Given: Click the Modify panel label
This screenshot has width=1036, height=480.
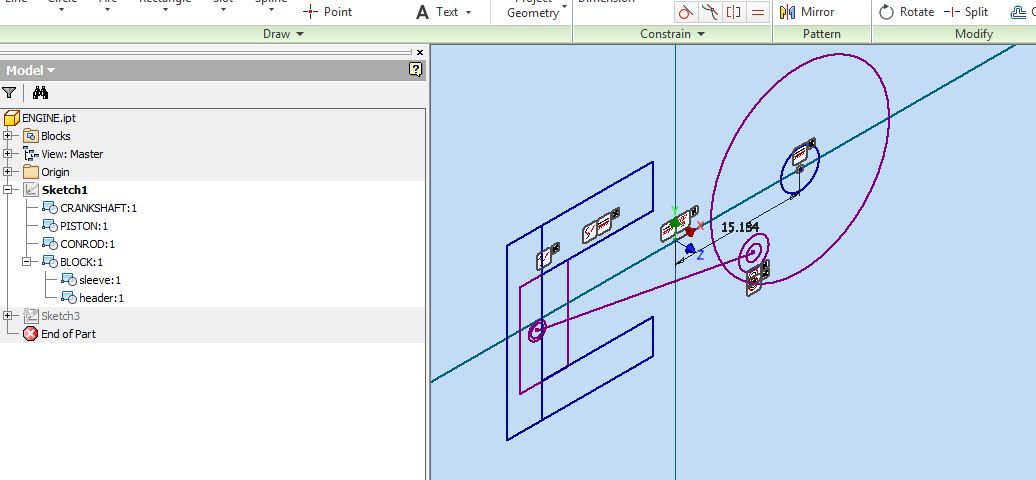Looking at the screenshot, I should 974,34.
